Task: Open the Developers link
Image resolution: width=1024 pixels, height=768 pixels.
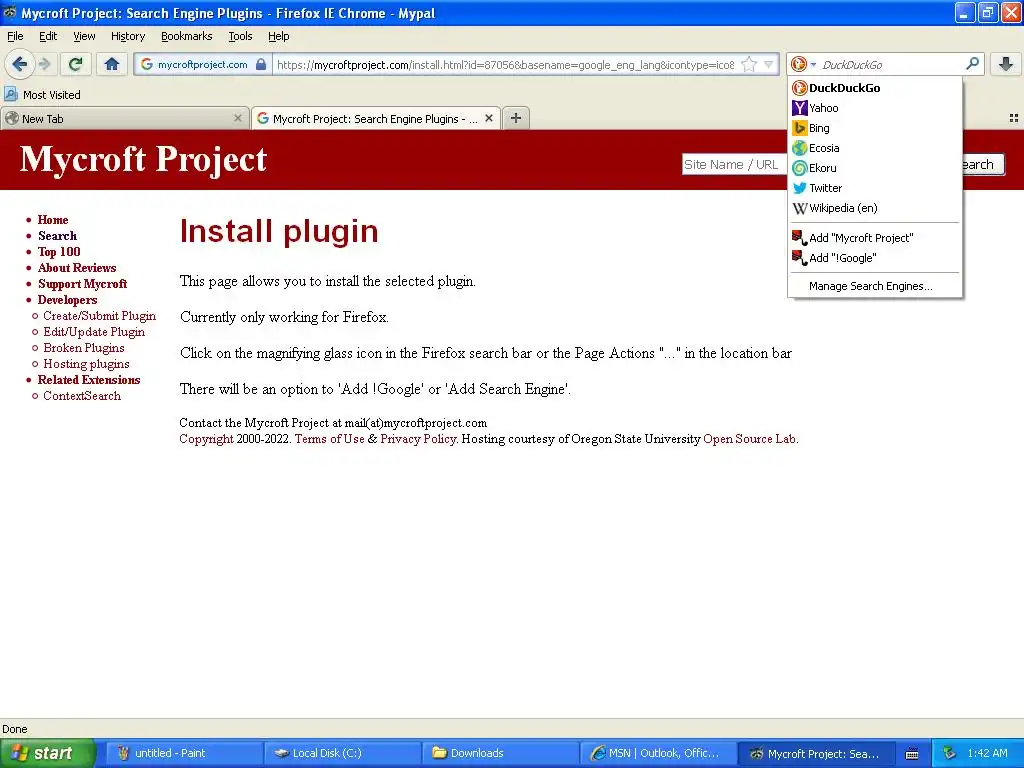Action: point(67,300)
